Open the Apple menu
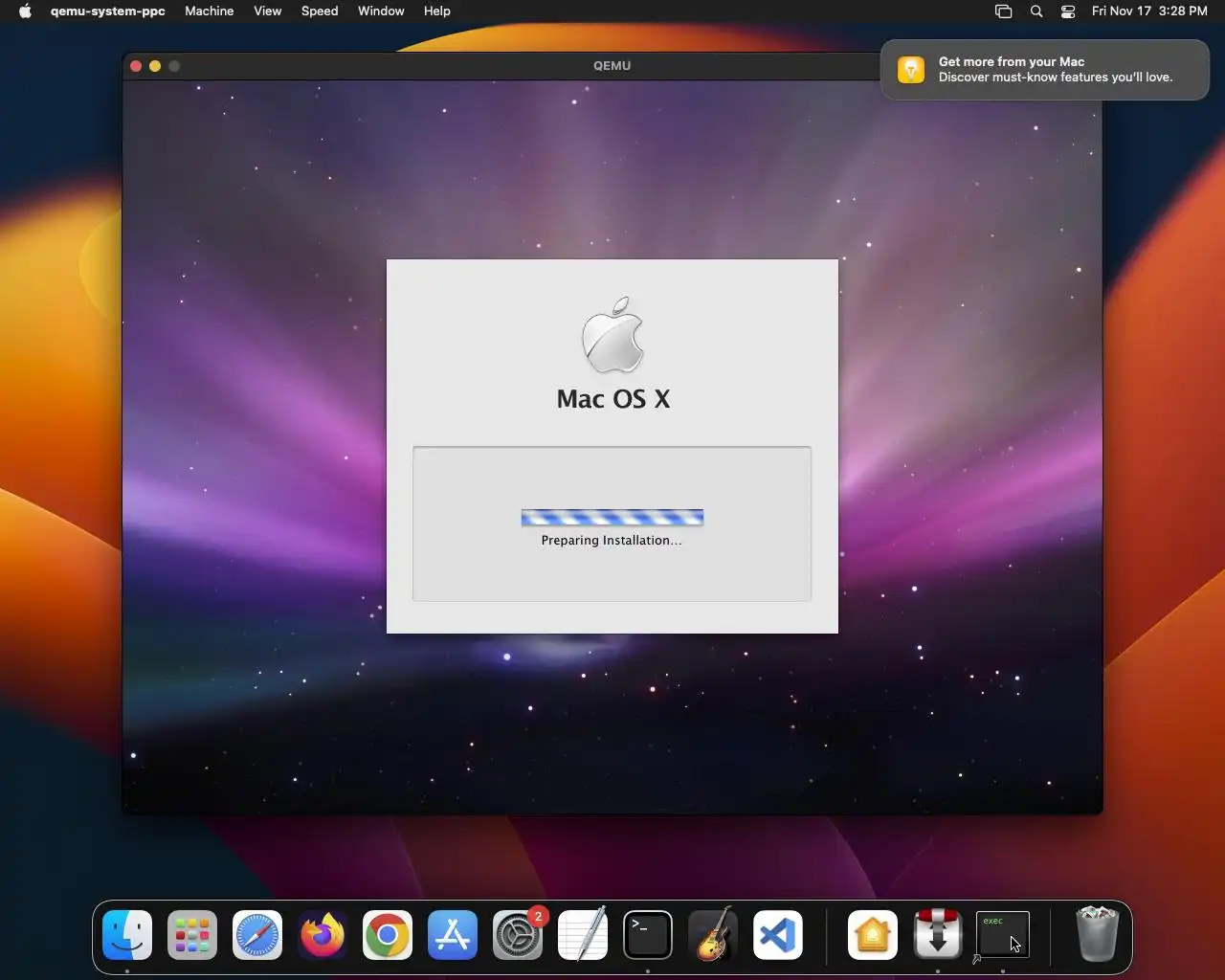Screen dimensions: 1225x980 pos(25,11)
